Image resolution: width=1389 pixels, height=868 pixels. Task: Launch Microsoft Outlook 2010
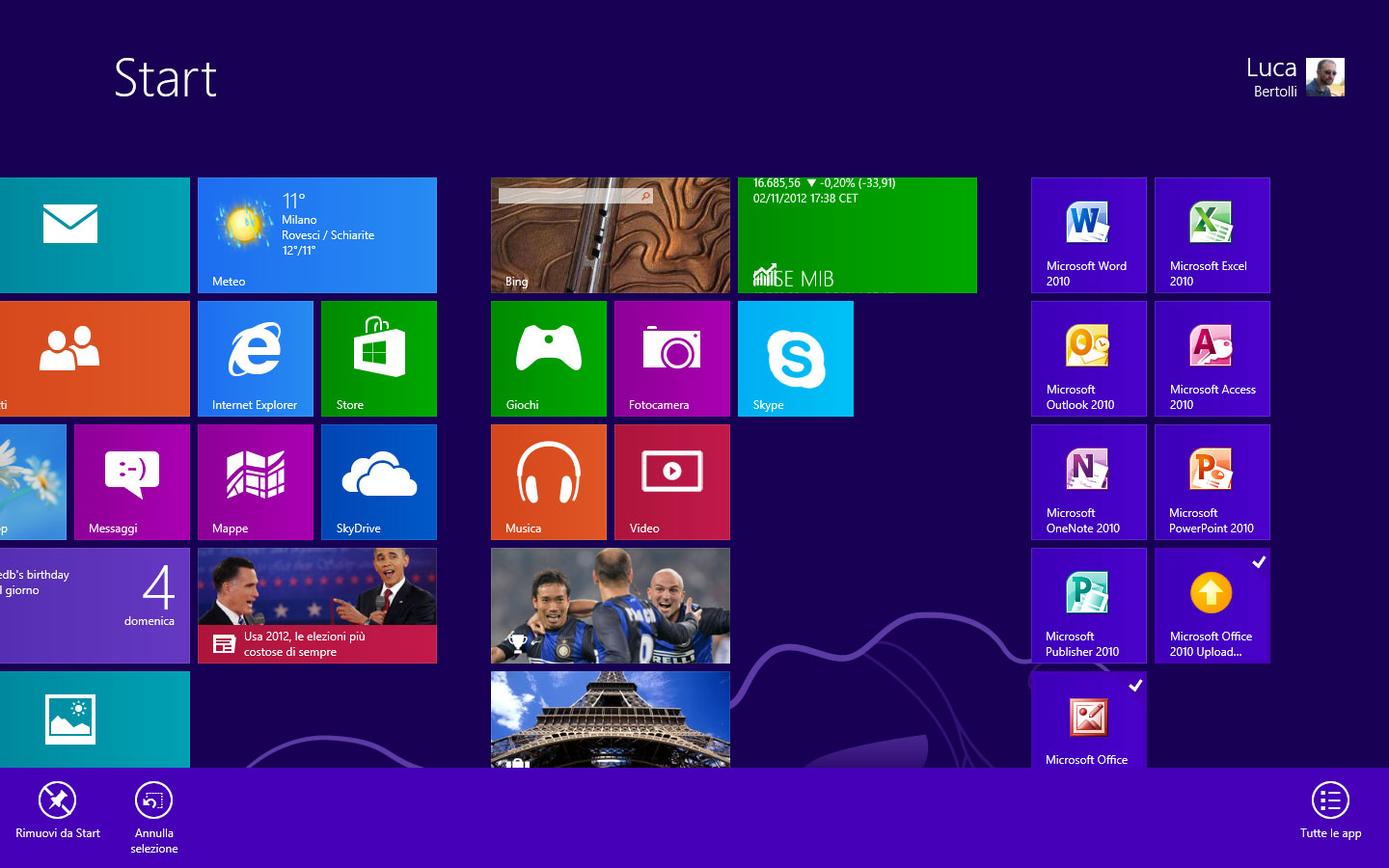click(1089, 359)
